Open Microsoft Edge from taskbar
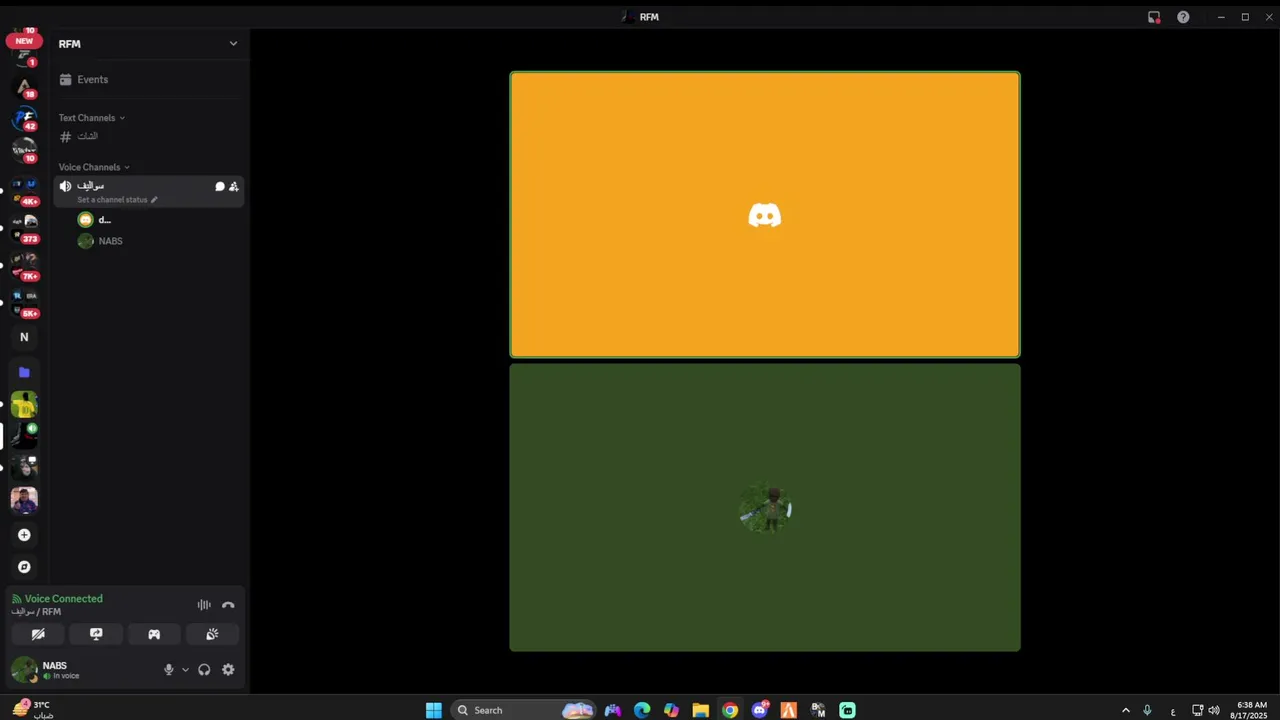This screenshot has width=1280, height=720. point(642,710)
